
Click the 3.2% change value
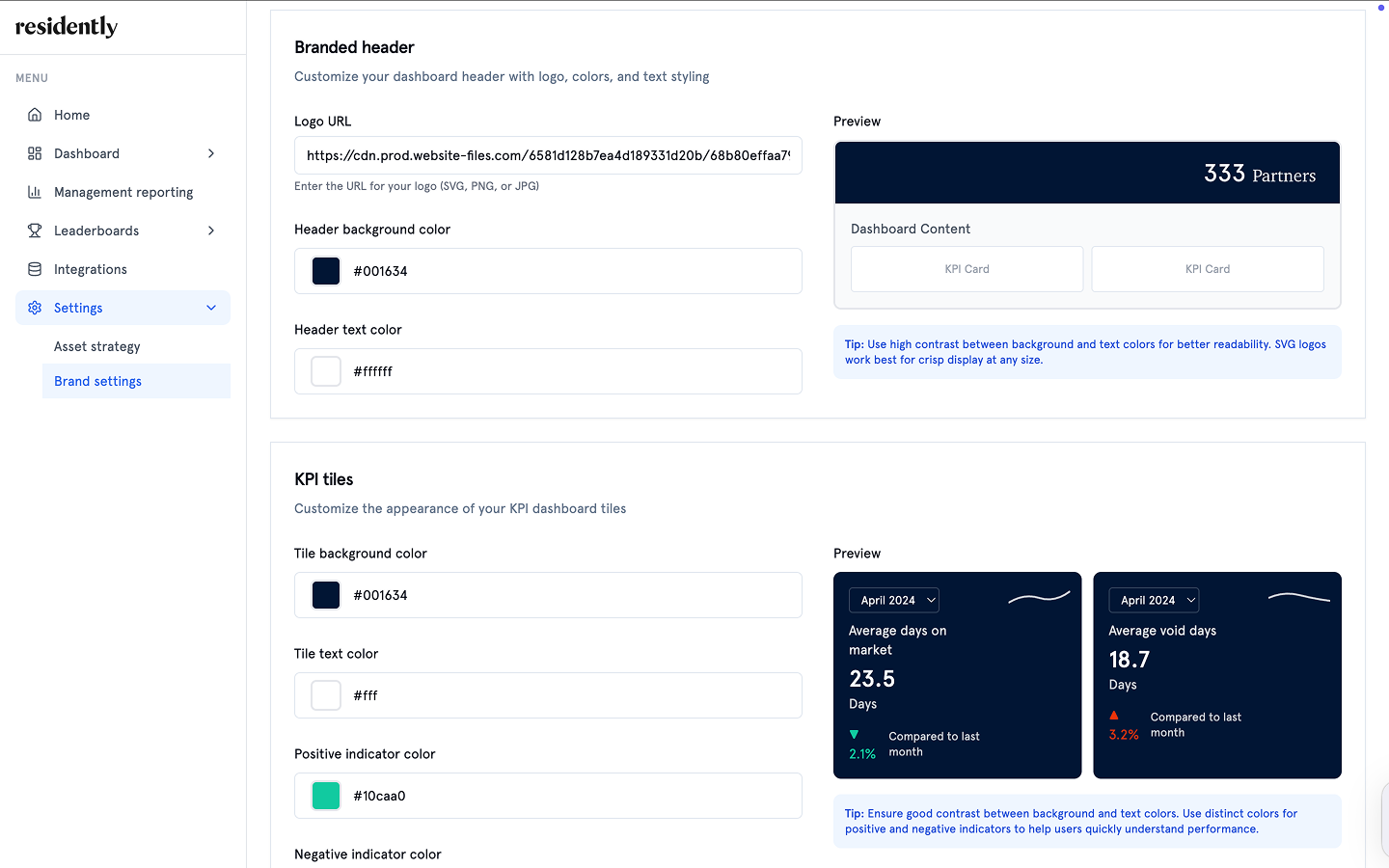coord(1124,735)
